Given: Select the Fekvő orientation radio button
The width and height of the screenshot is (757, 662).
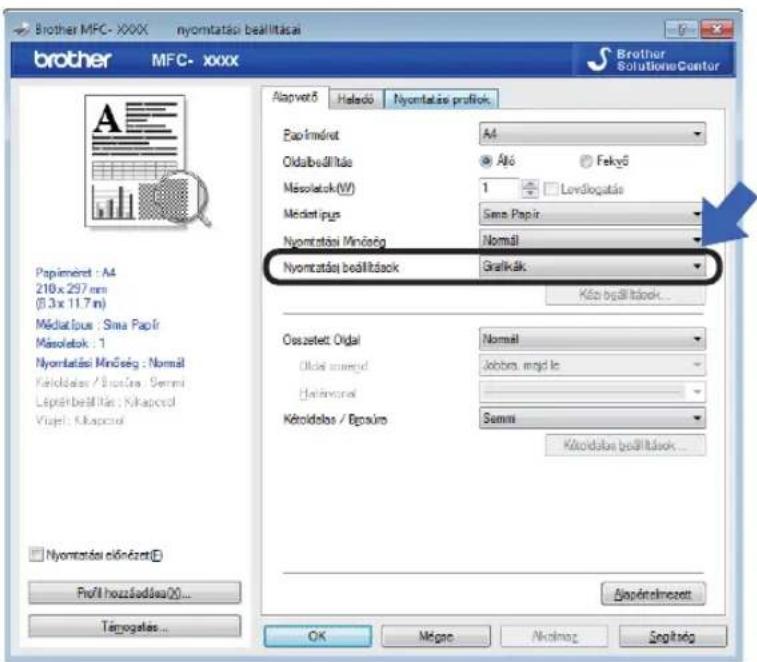Looking at the screenshot, I should 586,161.
